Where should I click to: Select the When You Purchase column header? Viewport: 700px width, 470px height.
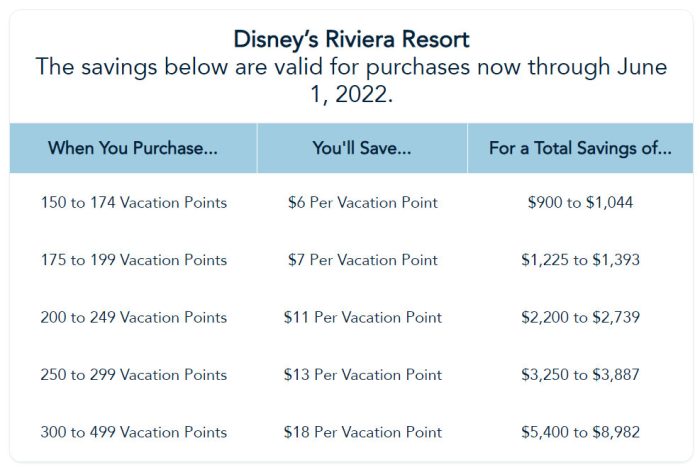coord(133,149)
